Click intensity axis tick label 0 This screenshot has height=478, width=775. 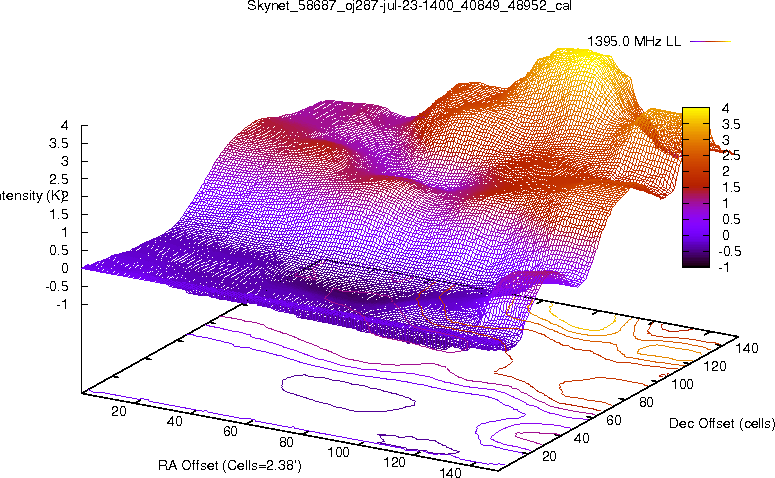coord(64,268)
